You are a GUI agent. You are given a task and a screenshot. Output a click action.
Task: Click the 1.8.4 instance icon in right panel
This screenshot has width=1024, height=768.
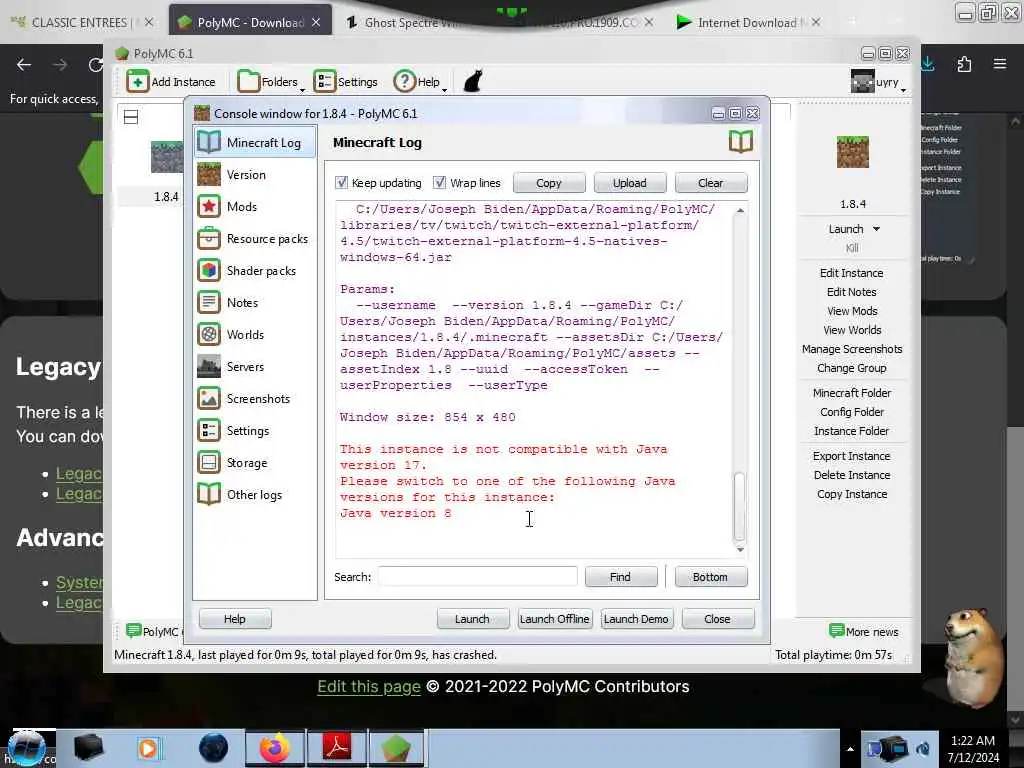coord(852,152)
